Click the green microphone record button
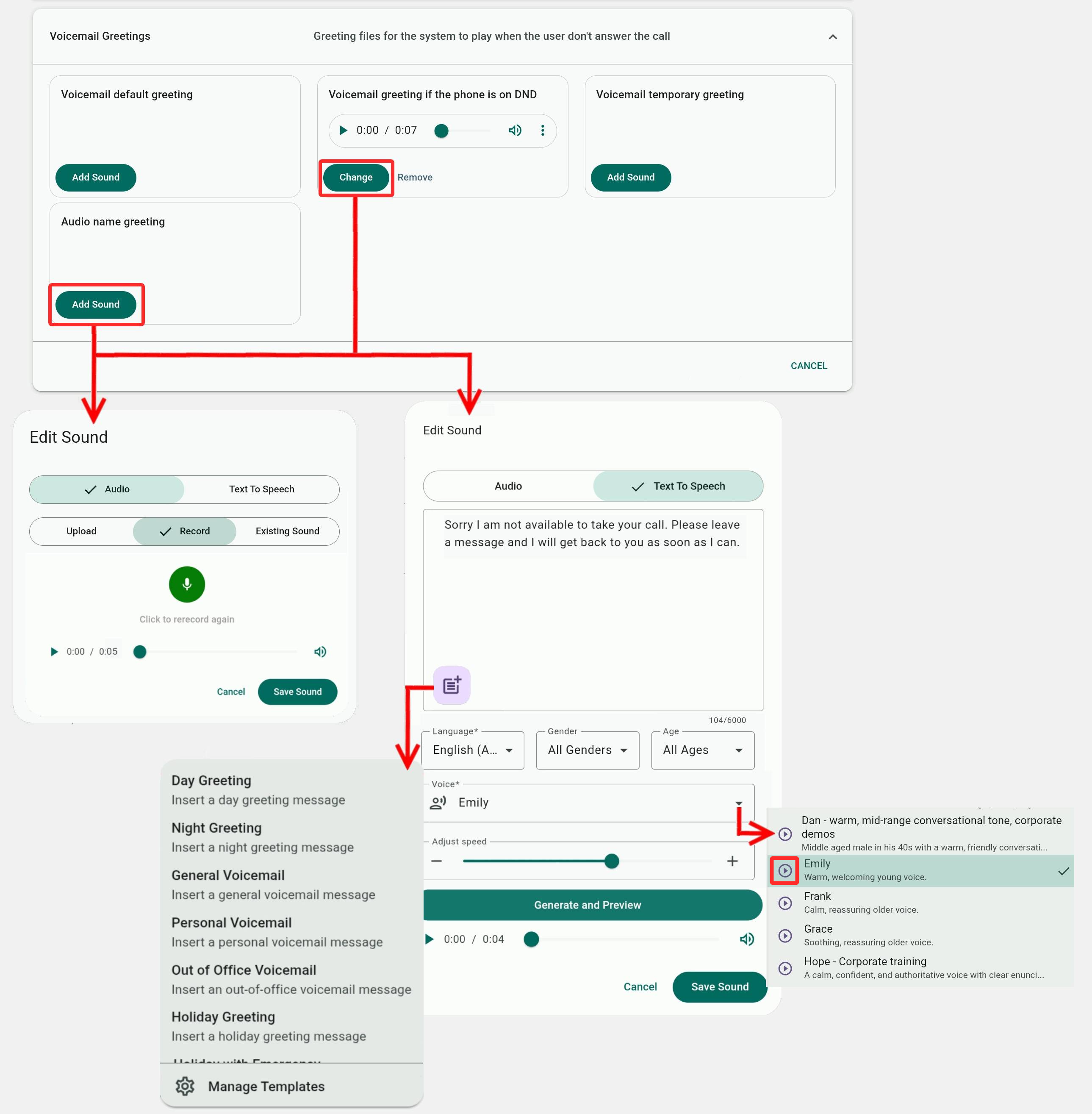The image size is (1092, 1114). coord(186,584)
